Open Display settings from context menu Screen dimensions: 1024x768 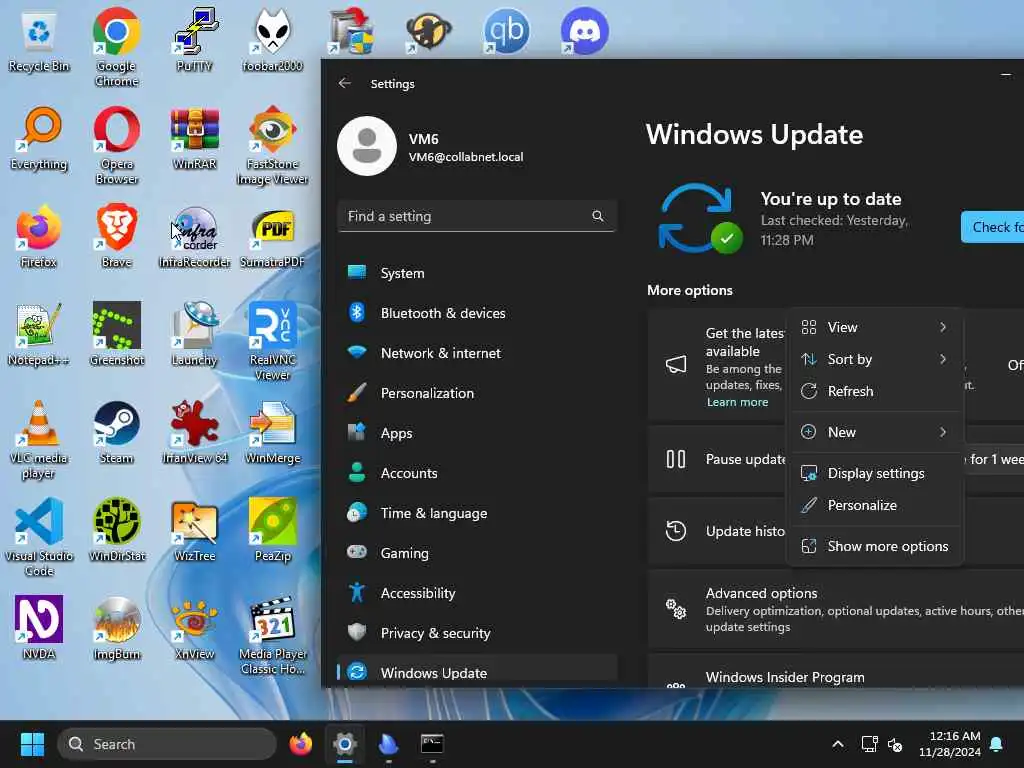[x=875, y=473]
